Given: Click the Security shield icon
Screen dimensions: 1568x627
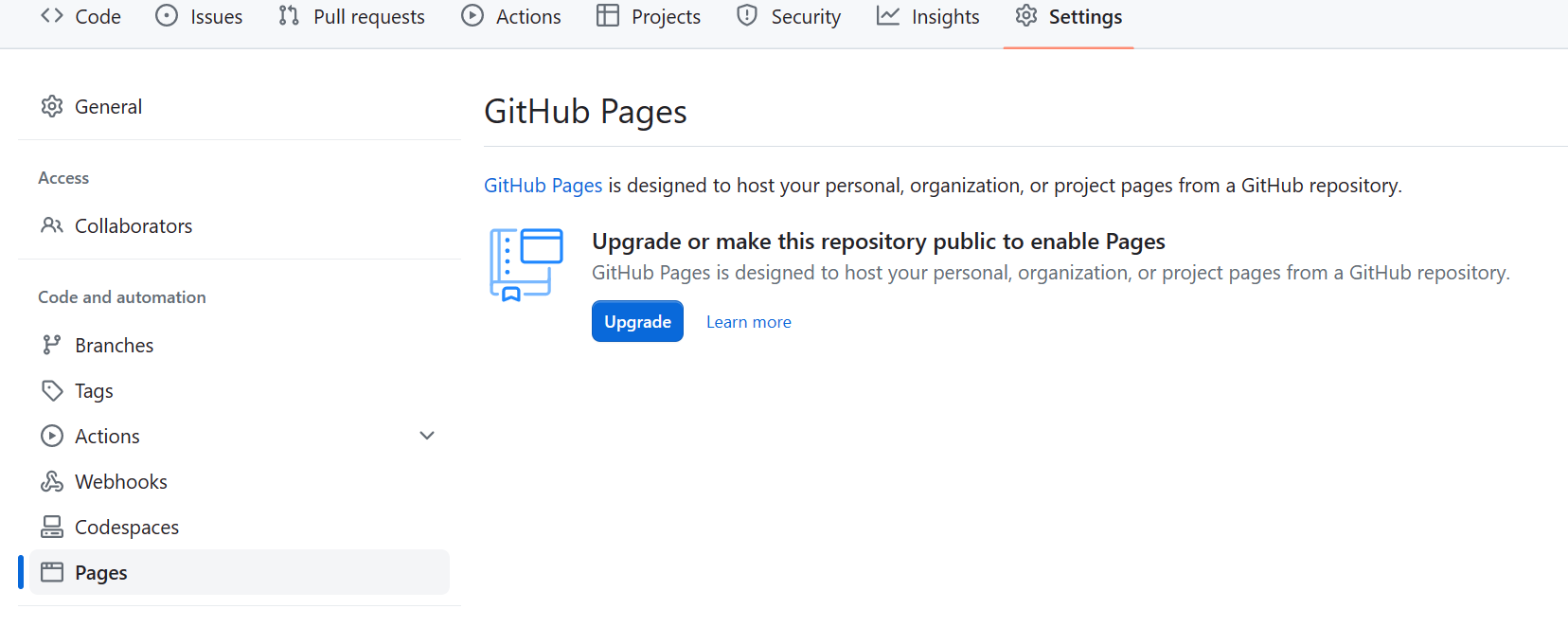Looking at the screenshot, I should click(x=747, y=16).
